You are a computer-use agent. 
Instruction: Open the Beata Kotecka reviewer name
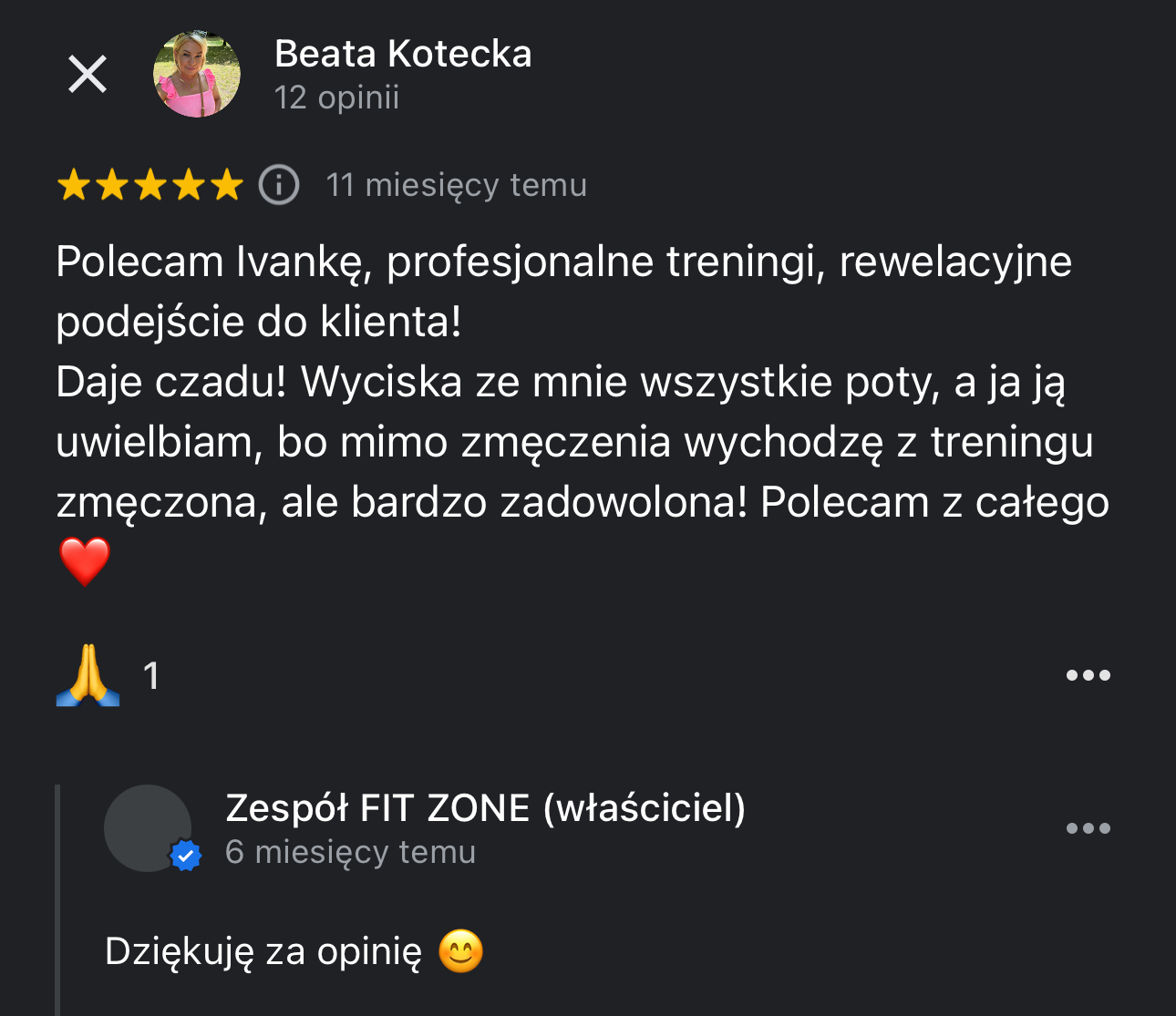coord(403,54)
